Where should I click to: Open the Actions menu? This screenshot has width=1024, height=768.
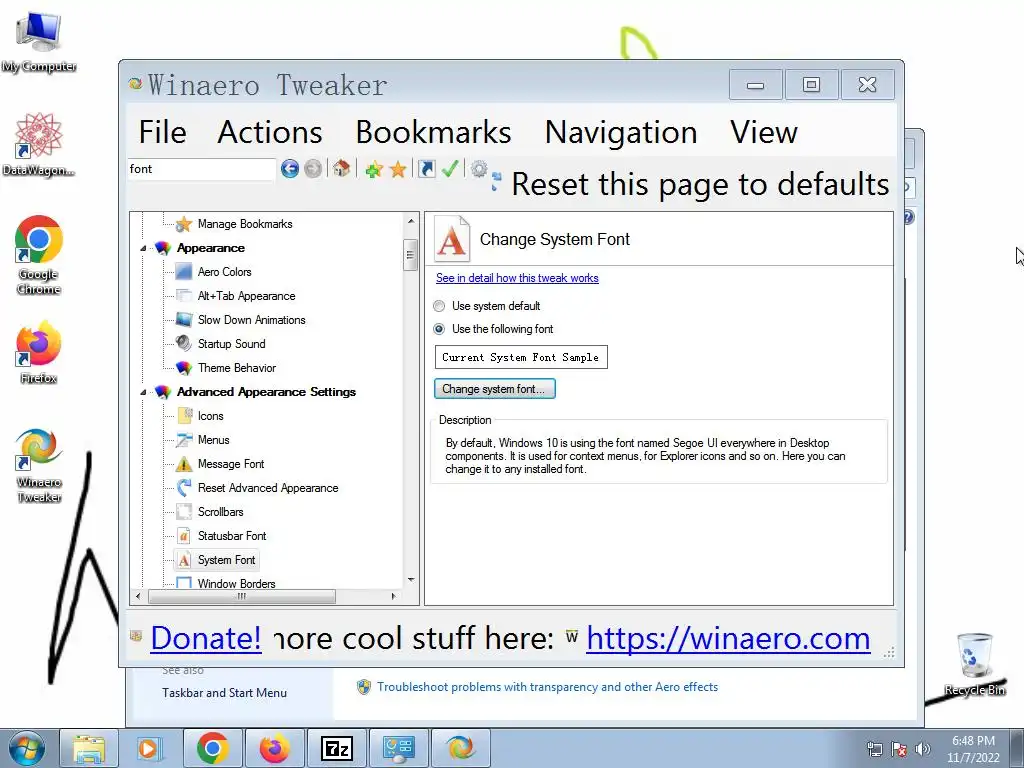(270, 132)
